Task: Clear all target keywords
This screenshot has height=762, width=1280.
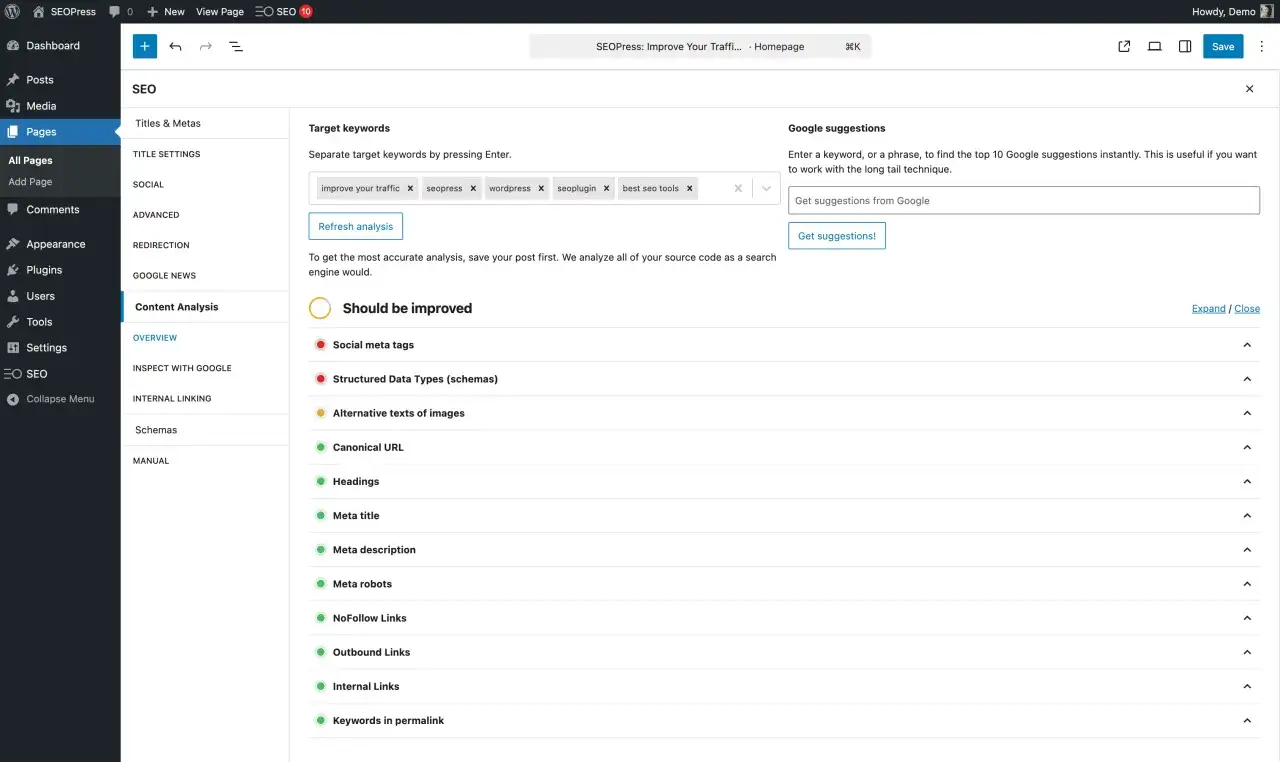Action: pyautogui.click(x=738, y=188)
